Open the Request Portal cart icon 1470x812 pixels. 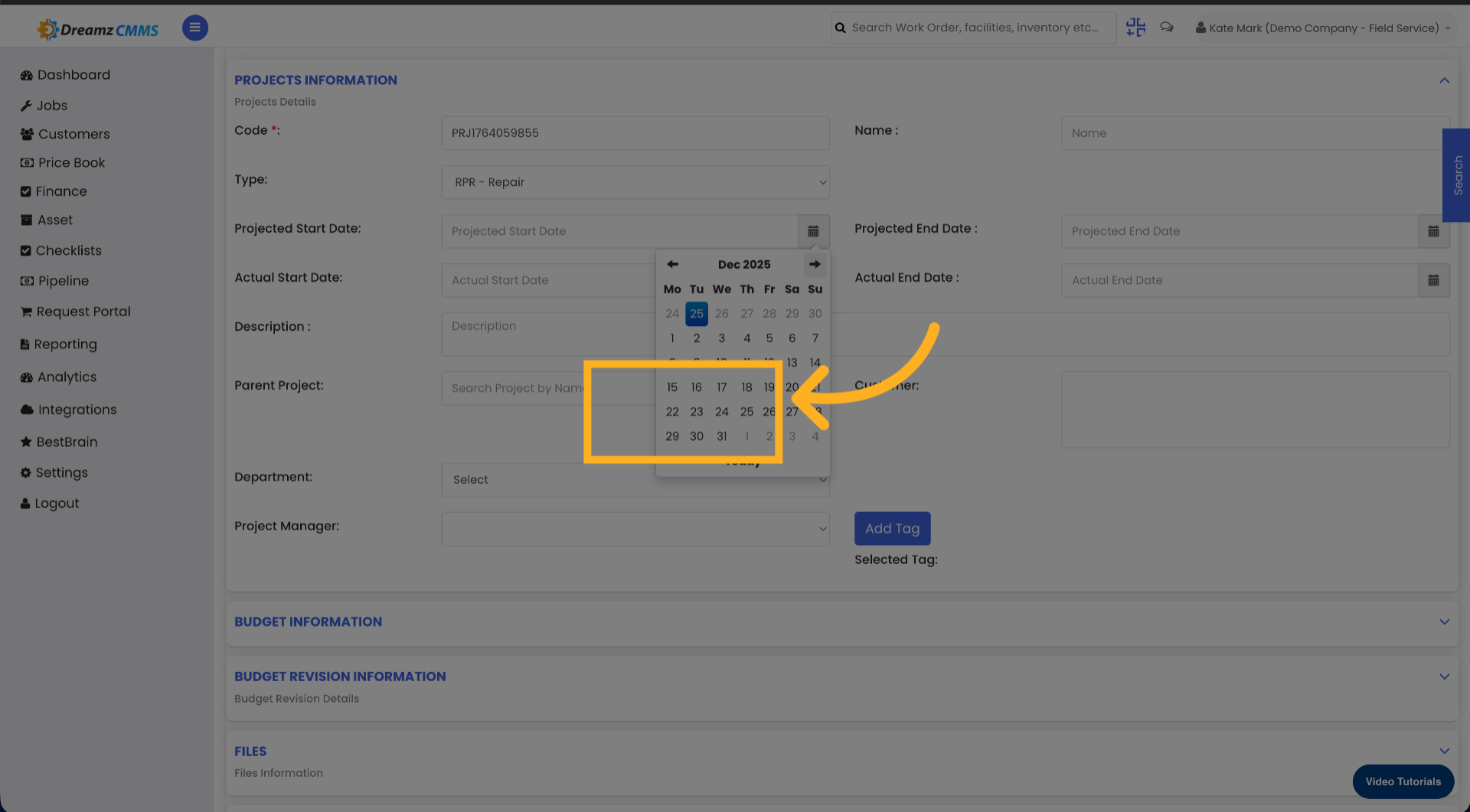[x=27, y=311]
